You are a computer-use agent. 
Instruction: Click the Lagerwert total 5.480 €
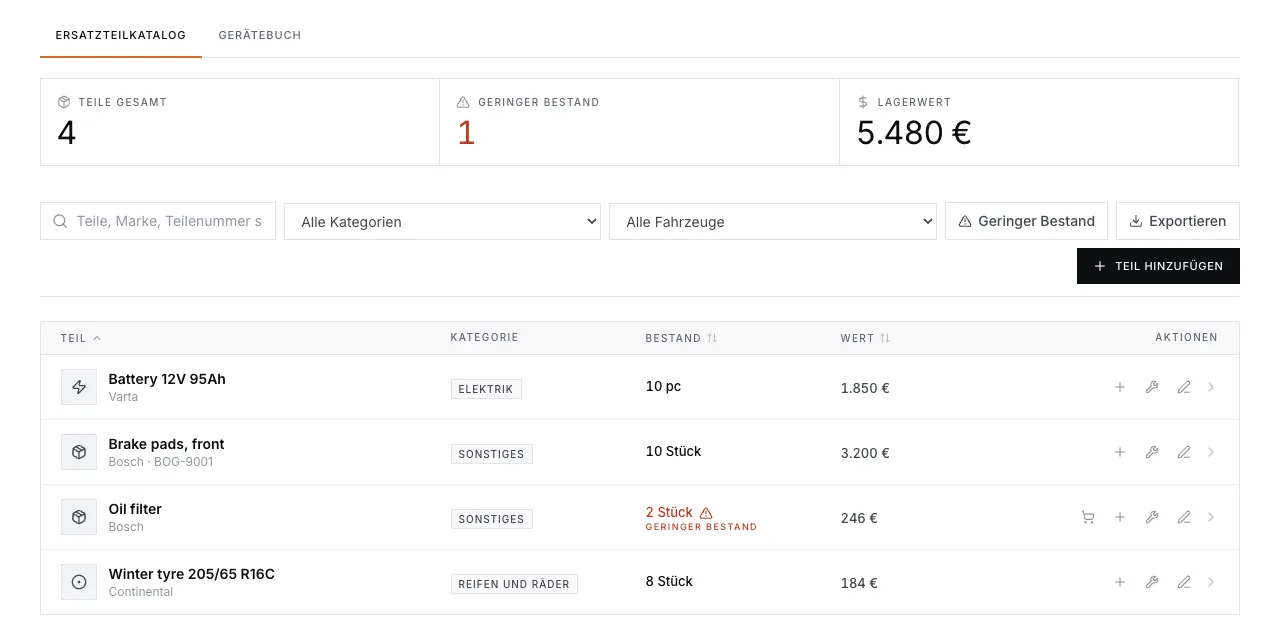tap(914, 133)
